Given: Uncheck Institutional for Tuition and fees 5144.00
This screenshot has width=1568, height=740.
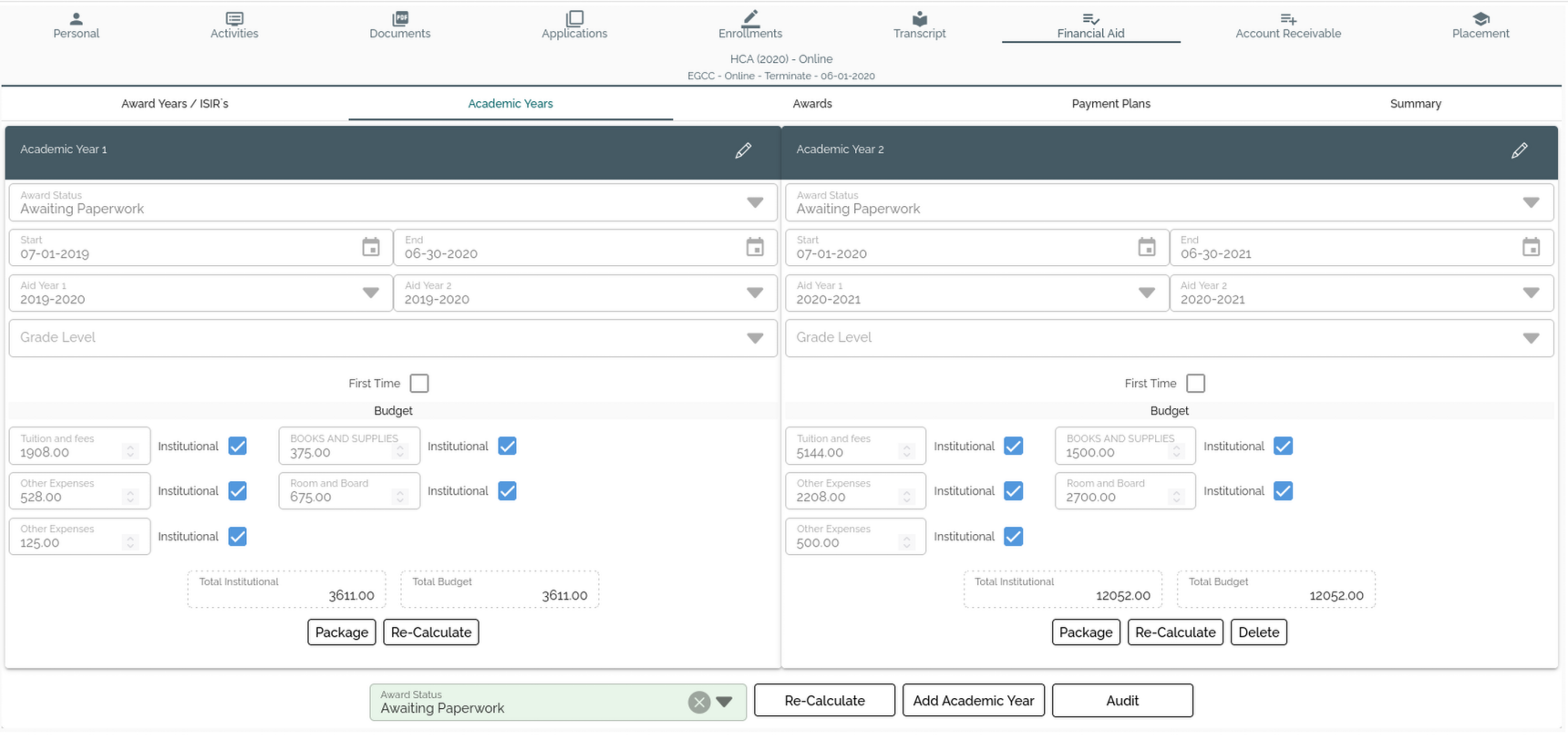Looking at the screenshot, I should [1013, 447].
